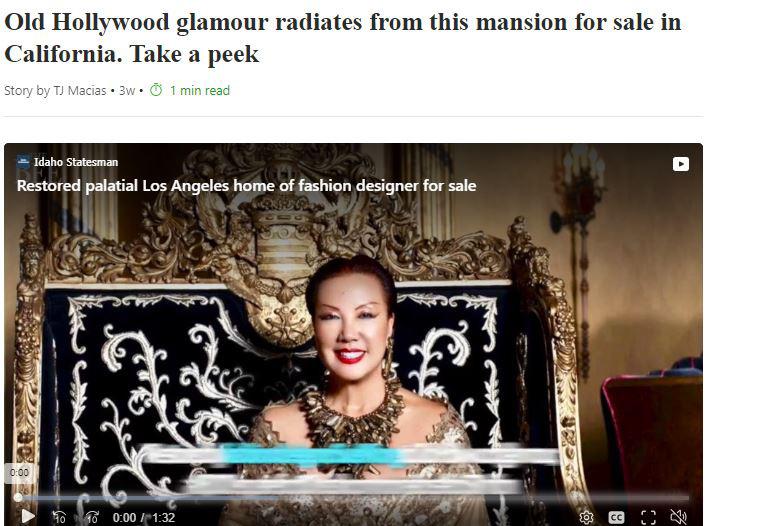Click the Idaho Statesman logo icon
Image resolution: width=776 pixels, height=526 pixels.
click(x=23, y=162)
